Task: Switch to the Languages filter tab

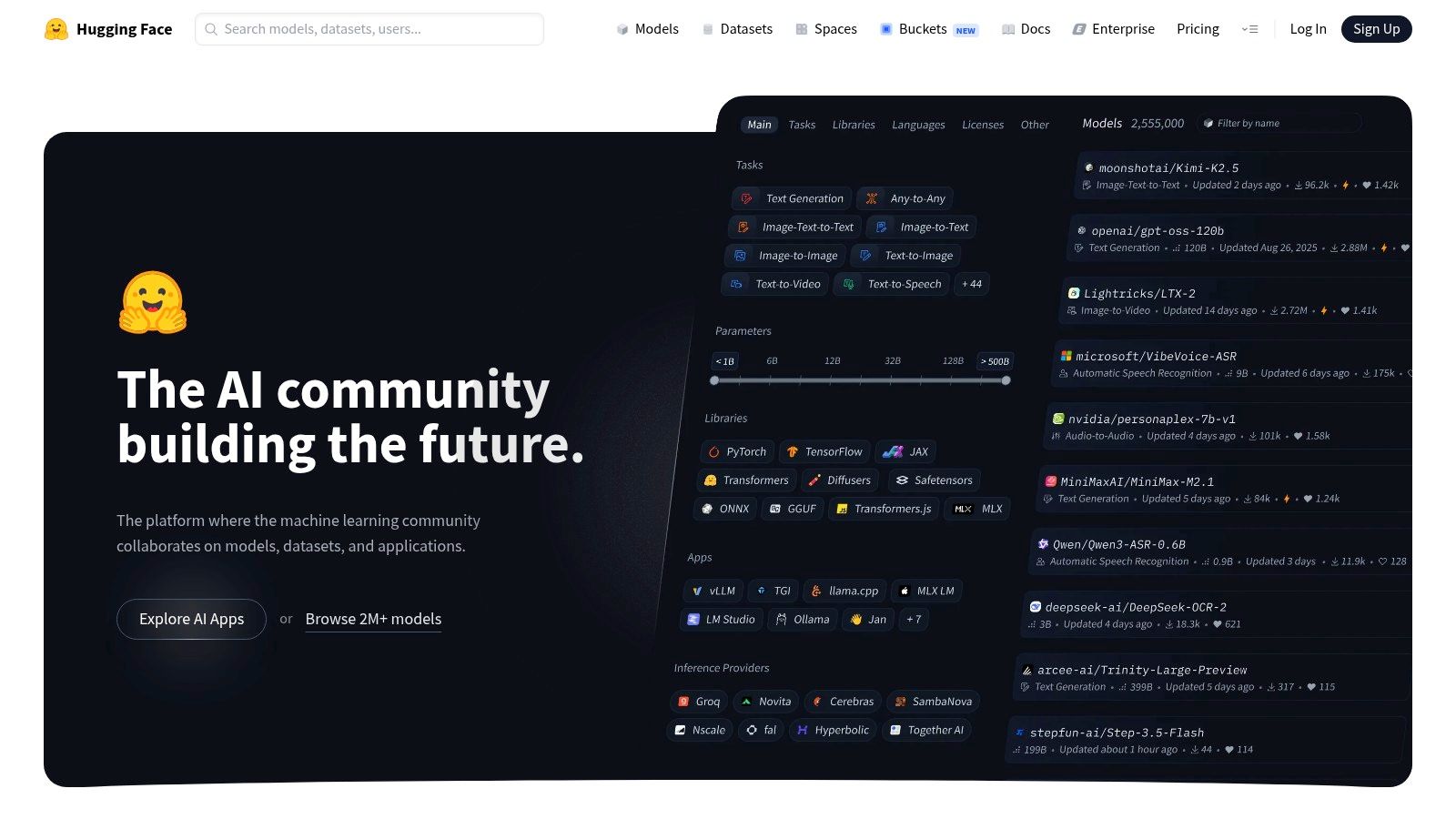Action: [918, 125]
